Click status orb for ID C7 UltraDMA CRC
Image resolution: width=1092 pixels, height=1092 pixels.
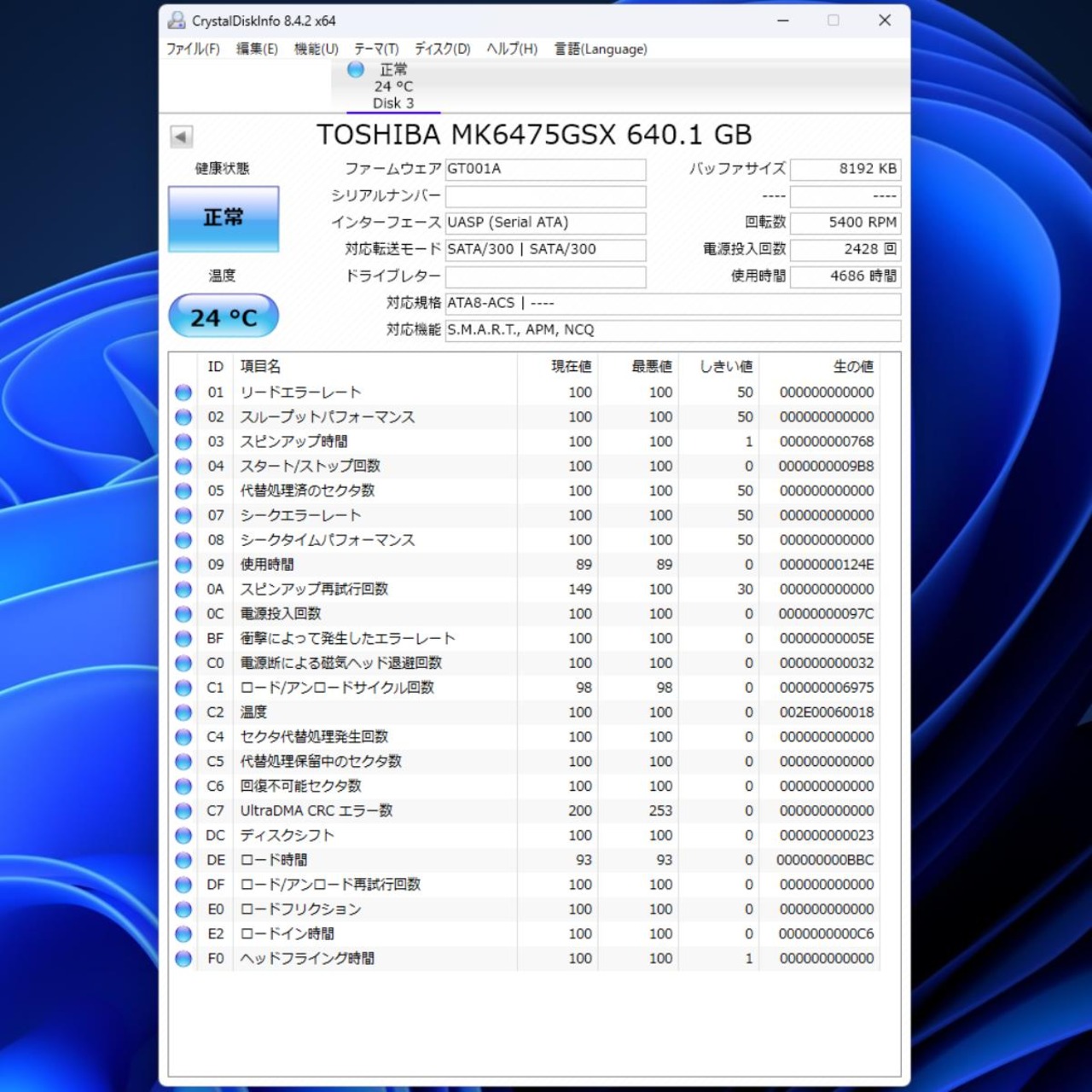click(x=183, y=811)
